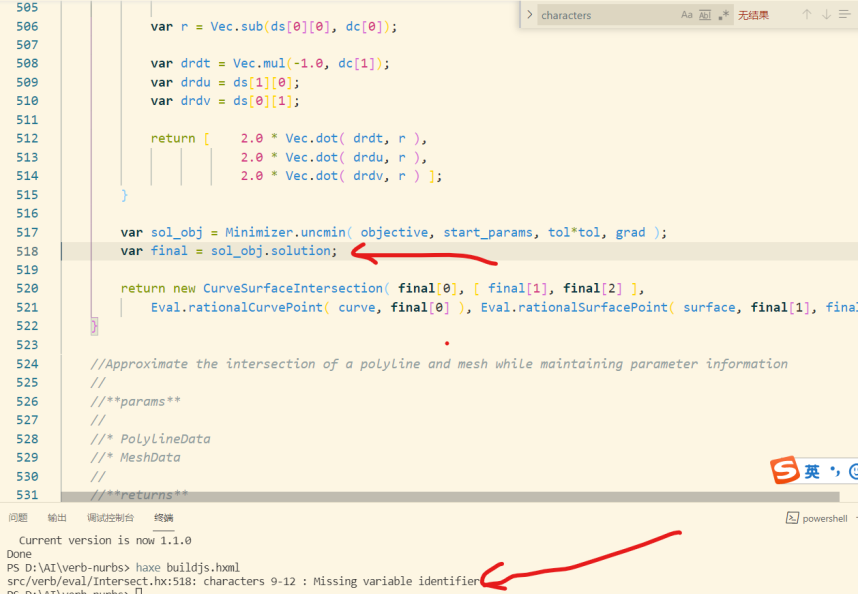Click the powershell terminal icon in the panel
Image resolution: width=858 pixels, height=594 pixels.
(791, 517)
